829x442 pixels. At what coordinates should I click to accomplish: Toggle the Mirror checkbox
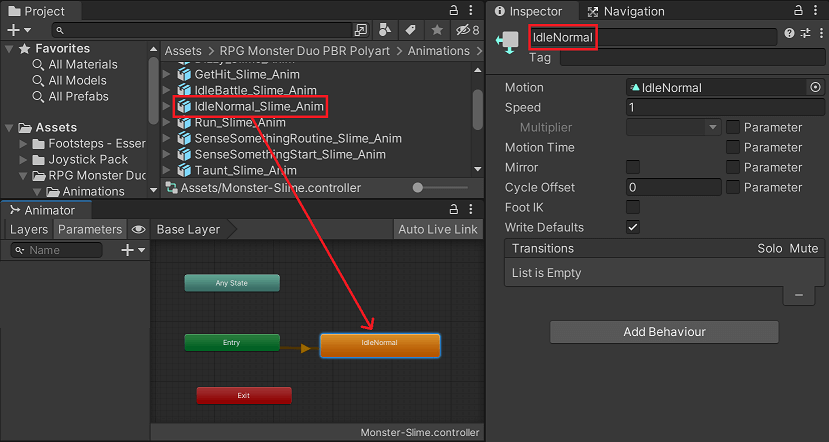point(633,167)
